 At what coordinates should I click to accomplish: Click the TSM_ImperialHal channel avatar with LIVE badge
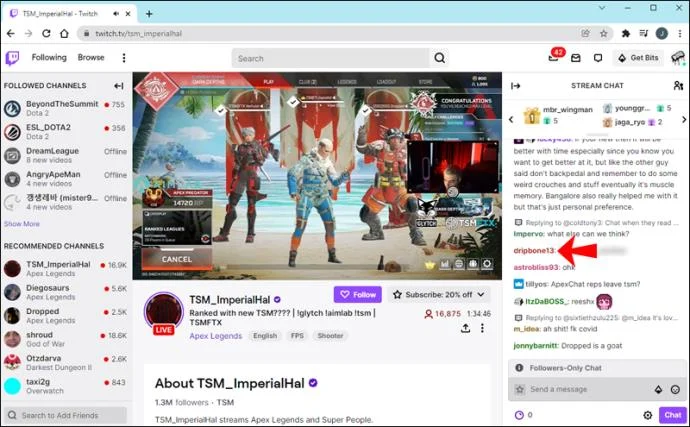(163, 313)
